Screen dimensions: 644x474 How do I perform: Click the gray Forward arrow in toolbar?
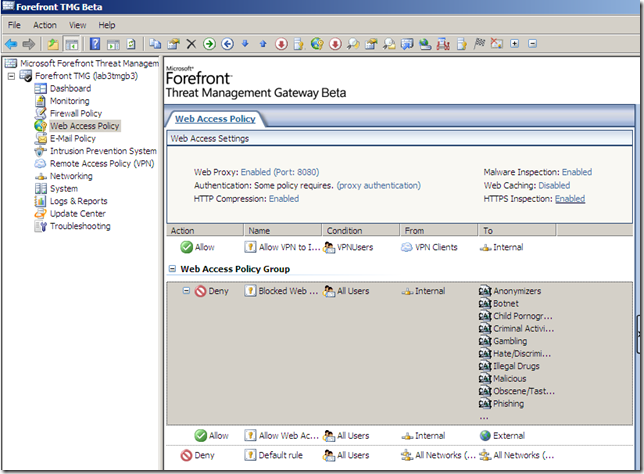[x=29, y=44]
